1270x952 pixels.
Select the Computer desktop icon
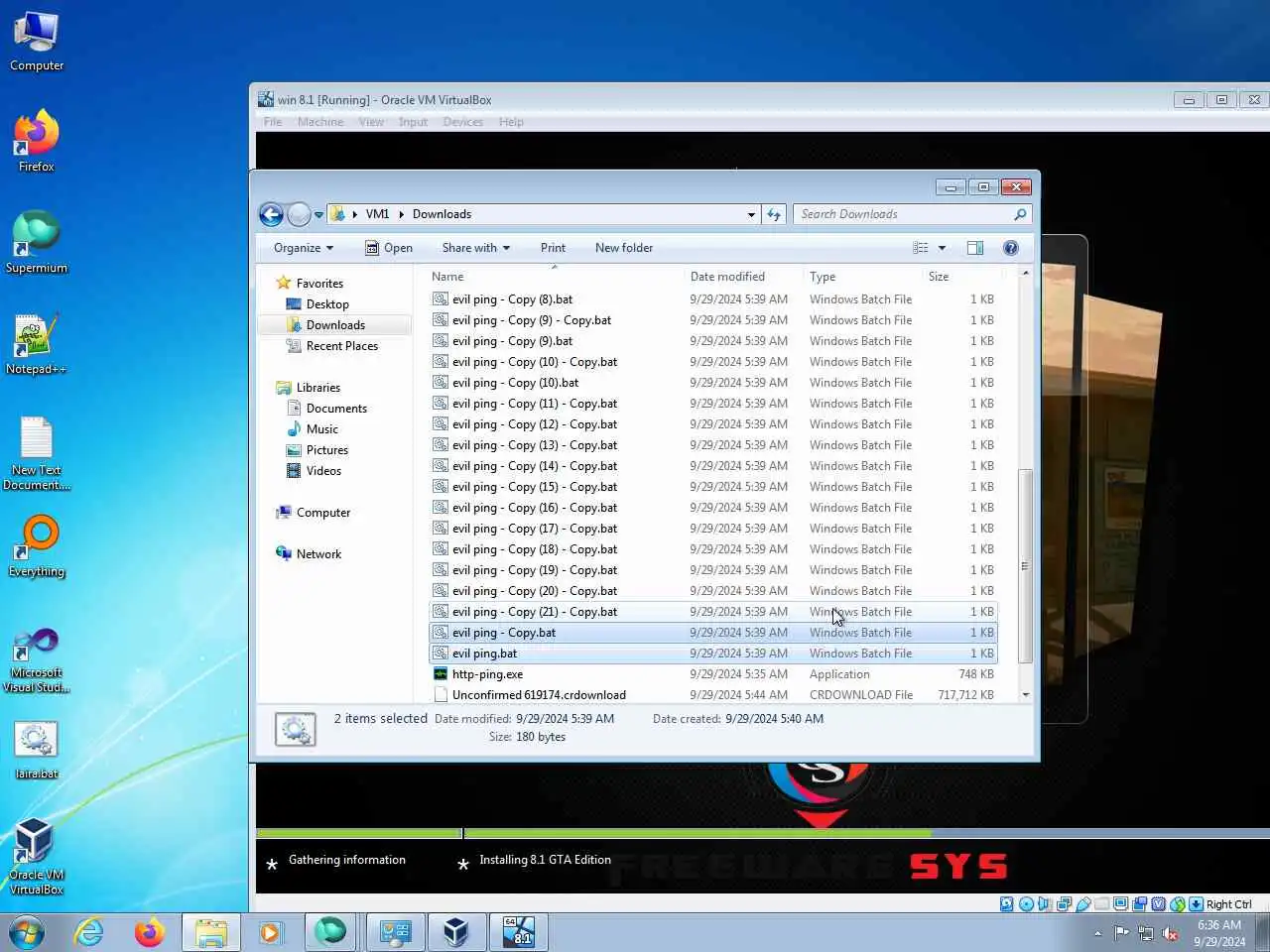[x=37, y=42]
